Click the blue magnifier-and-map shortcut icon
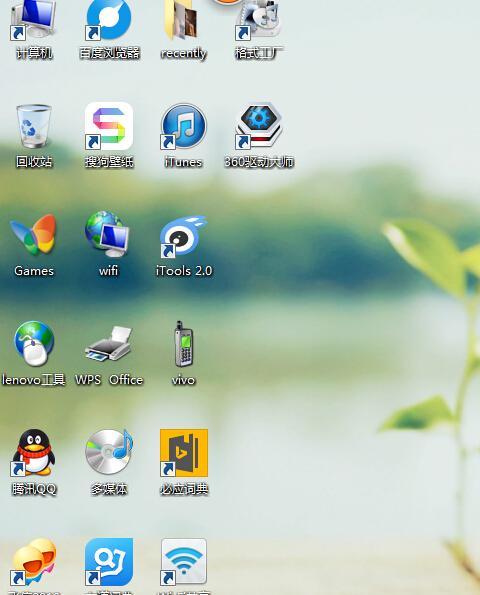 (109, 562)
